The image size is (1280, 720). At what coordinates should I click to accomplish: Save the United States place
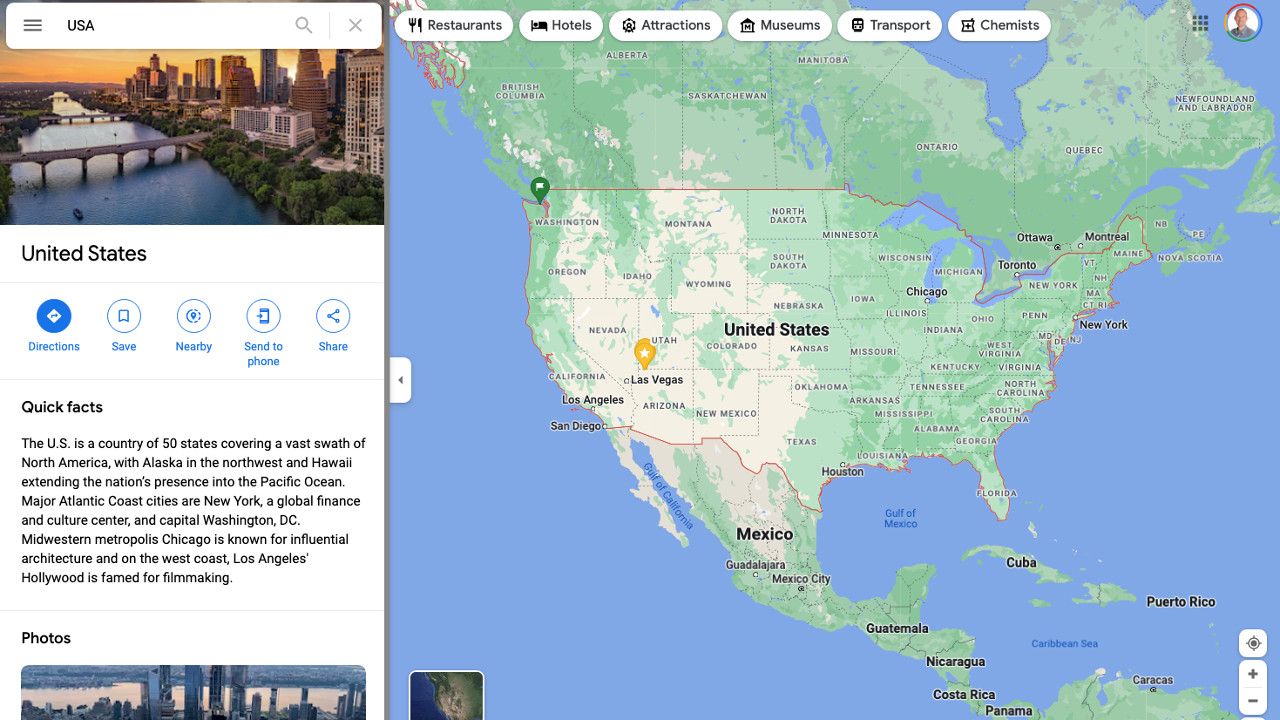pos(123,316)
